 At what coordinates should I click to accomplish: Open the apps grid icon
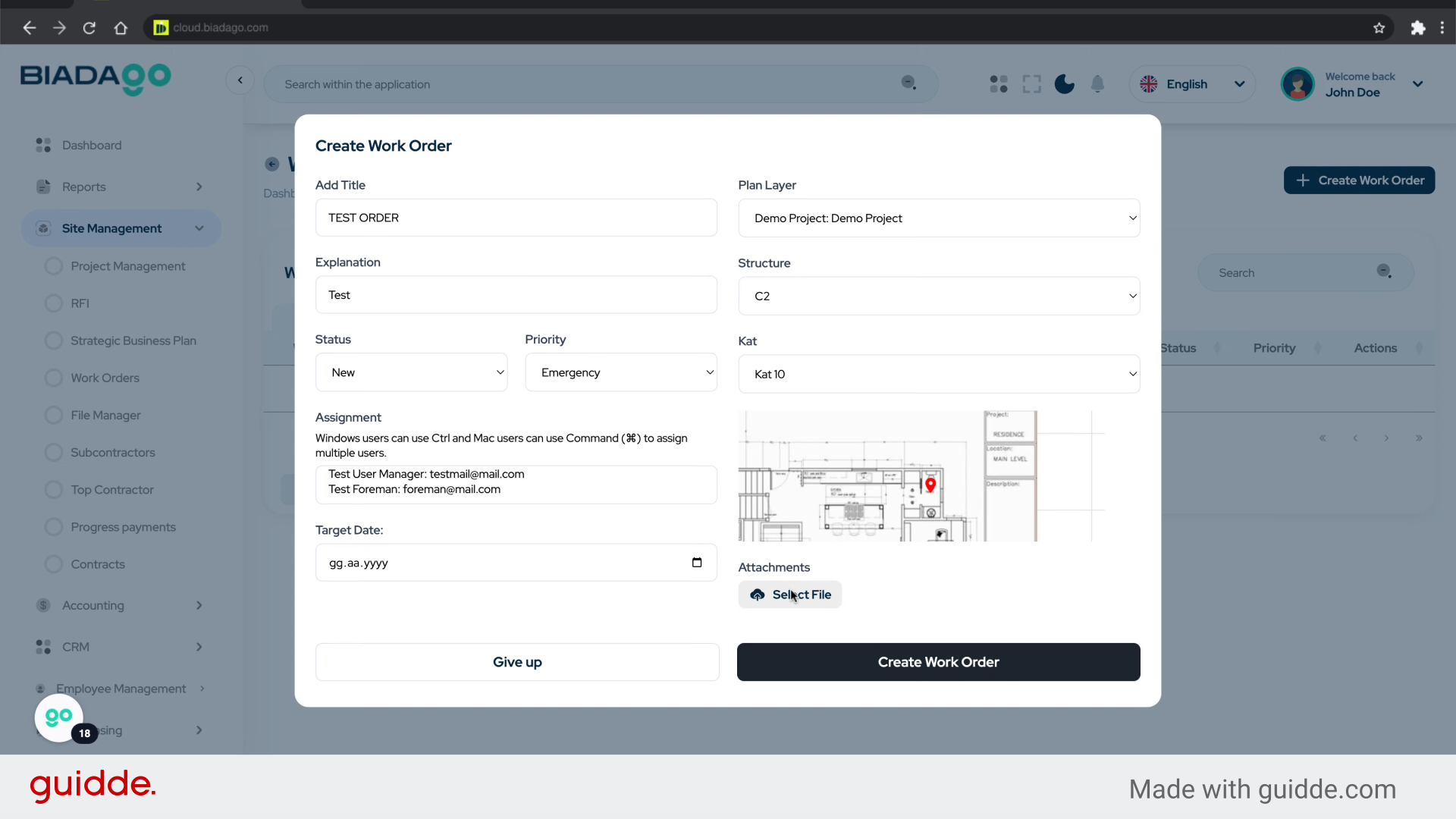(999, 84)
